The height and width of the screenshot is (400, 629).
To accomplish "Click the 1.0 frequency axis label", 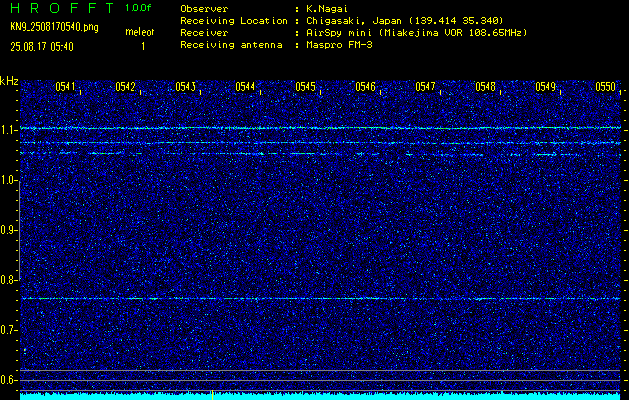I will click(x=8, y=180).
